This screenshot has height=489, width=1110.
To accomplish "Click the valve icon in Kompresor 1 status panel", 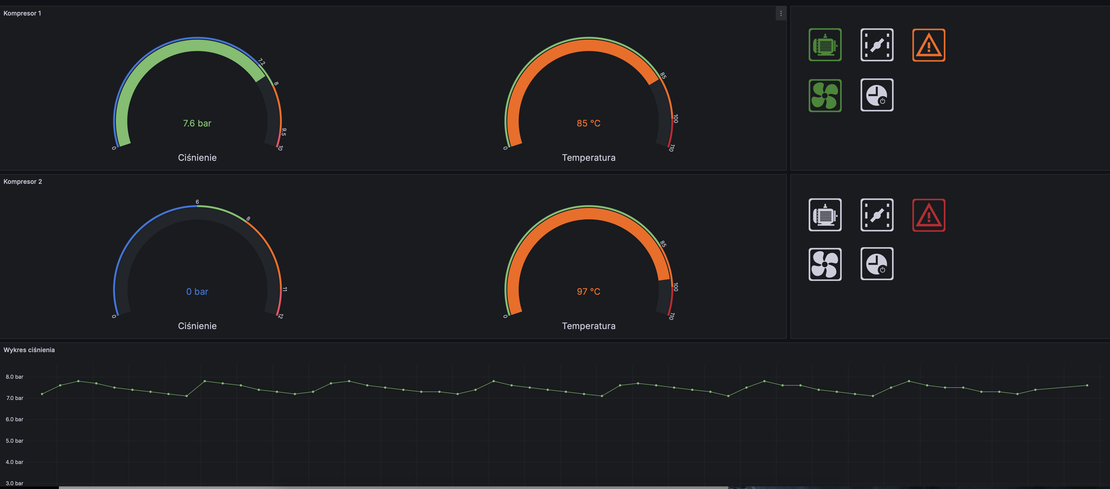I will 877,45.
